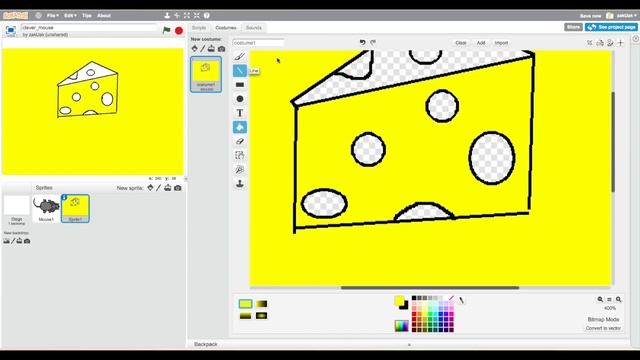This screenshot has width=640, height=360.
Task: Click Block help question mark icon
Action: click(x=207, y=16)
